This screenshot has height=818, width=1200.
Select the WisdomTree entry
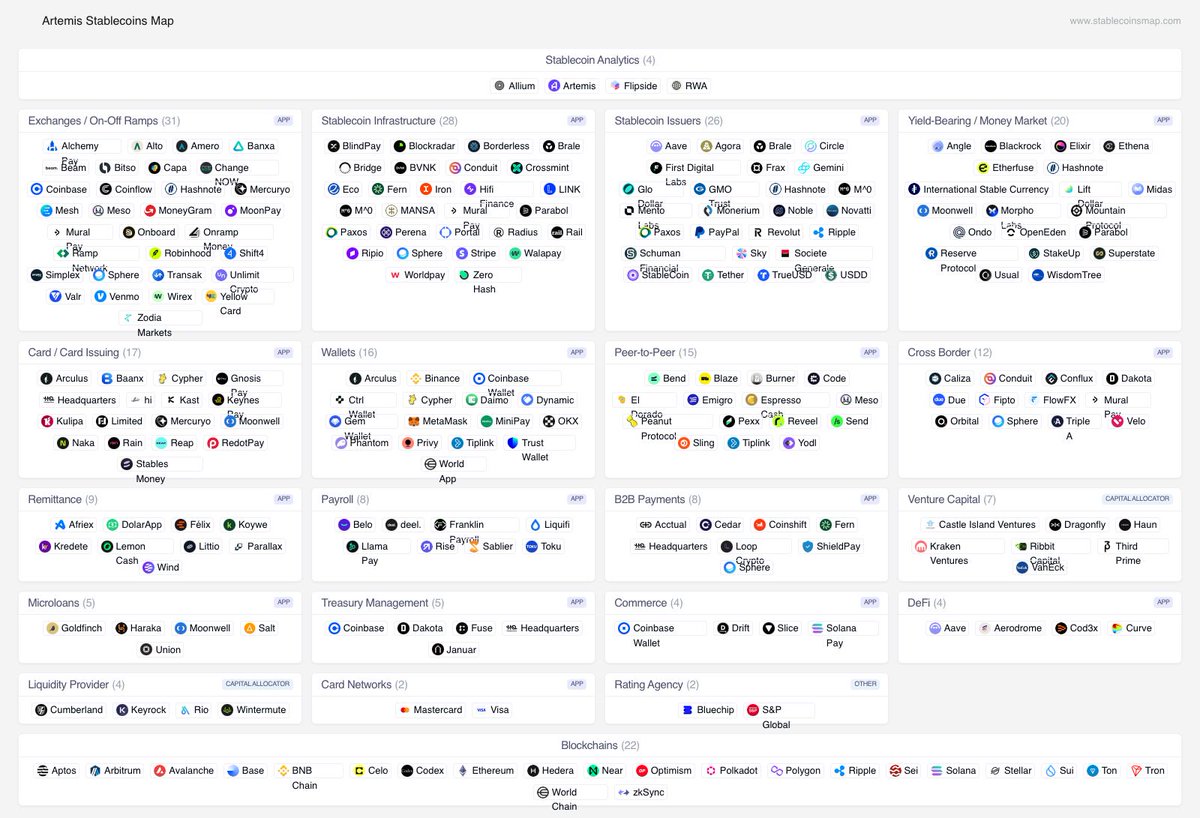point(1067,275)
